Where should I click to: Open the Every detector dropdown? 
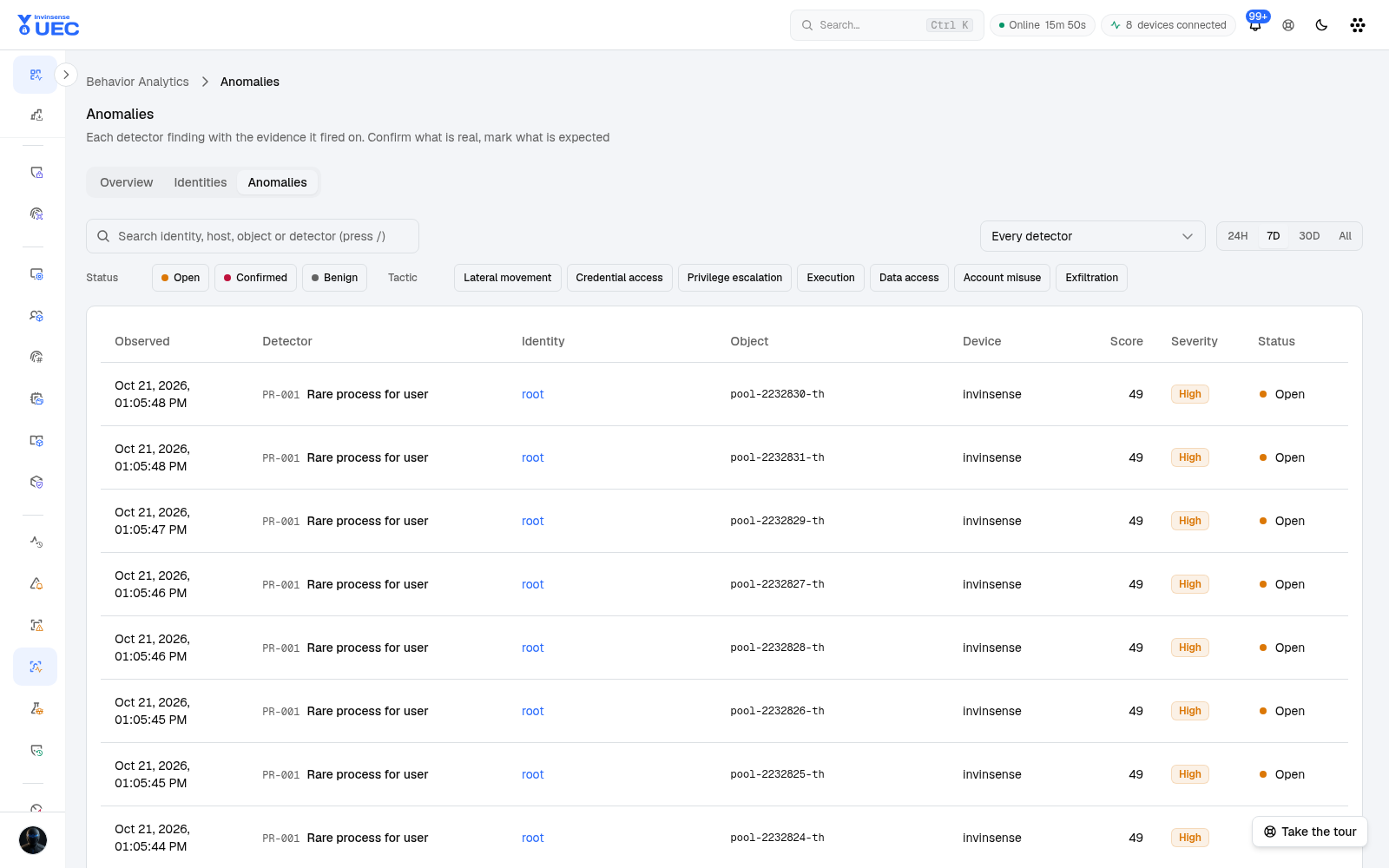(x=1092, y=236)
